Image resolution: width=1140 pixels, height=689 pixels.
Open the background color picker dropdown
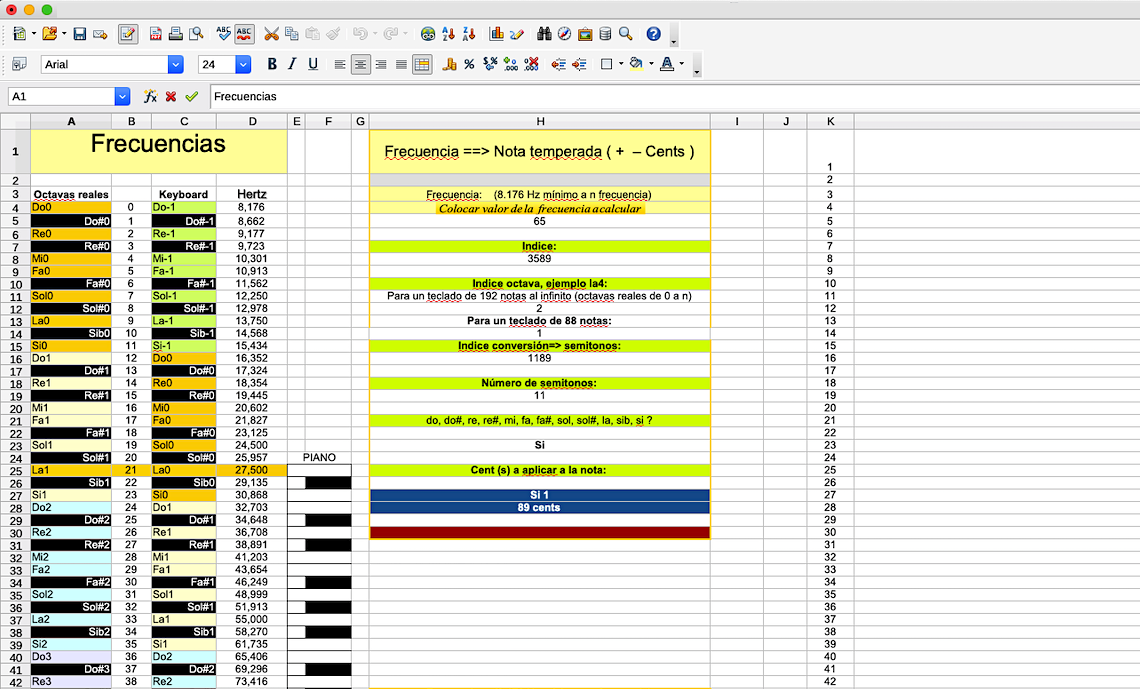651,64
